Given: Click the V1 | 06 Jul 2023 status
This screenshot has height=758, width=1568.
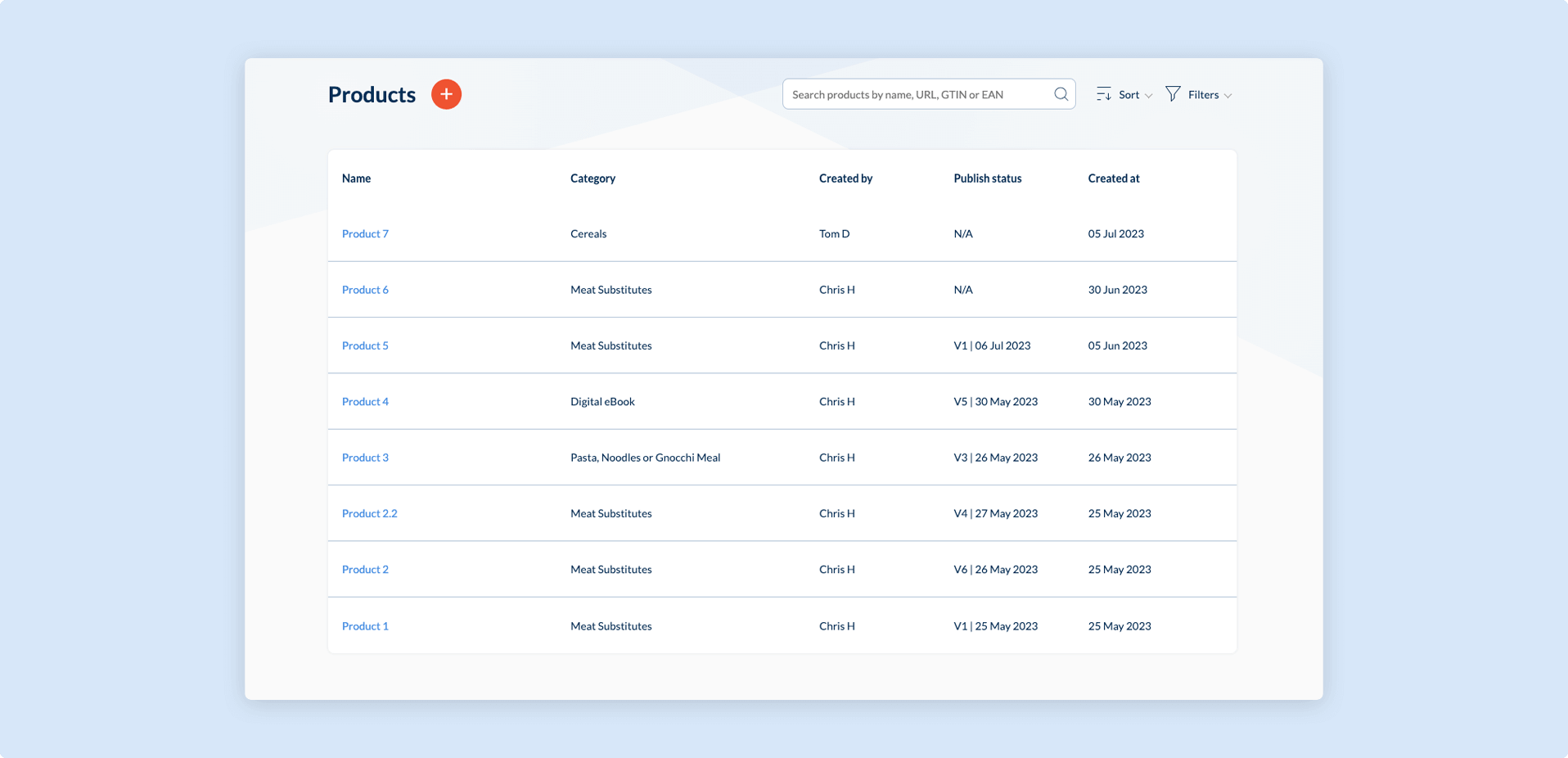Looking at the screenshot, I should pos(992,345).
